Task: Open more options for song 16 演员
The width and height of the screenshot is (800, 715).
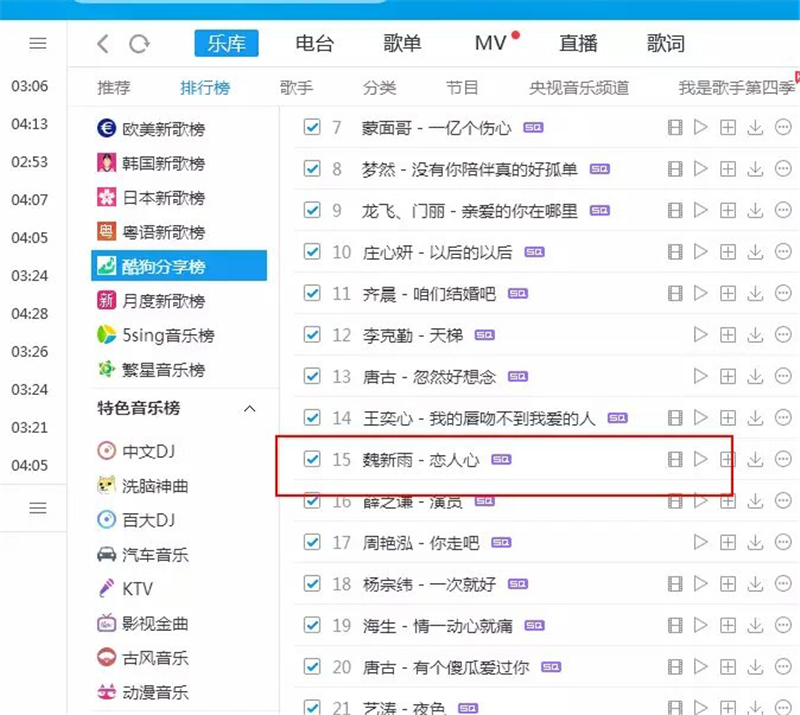Action: pos(783,501)
